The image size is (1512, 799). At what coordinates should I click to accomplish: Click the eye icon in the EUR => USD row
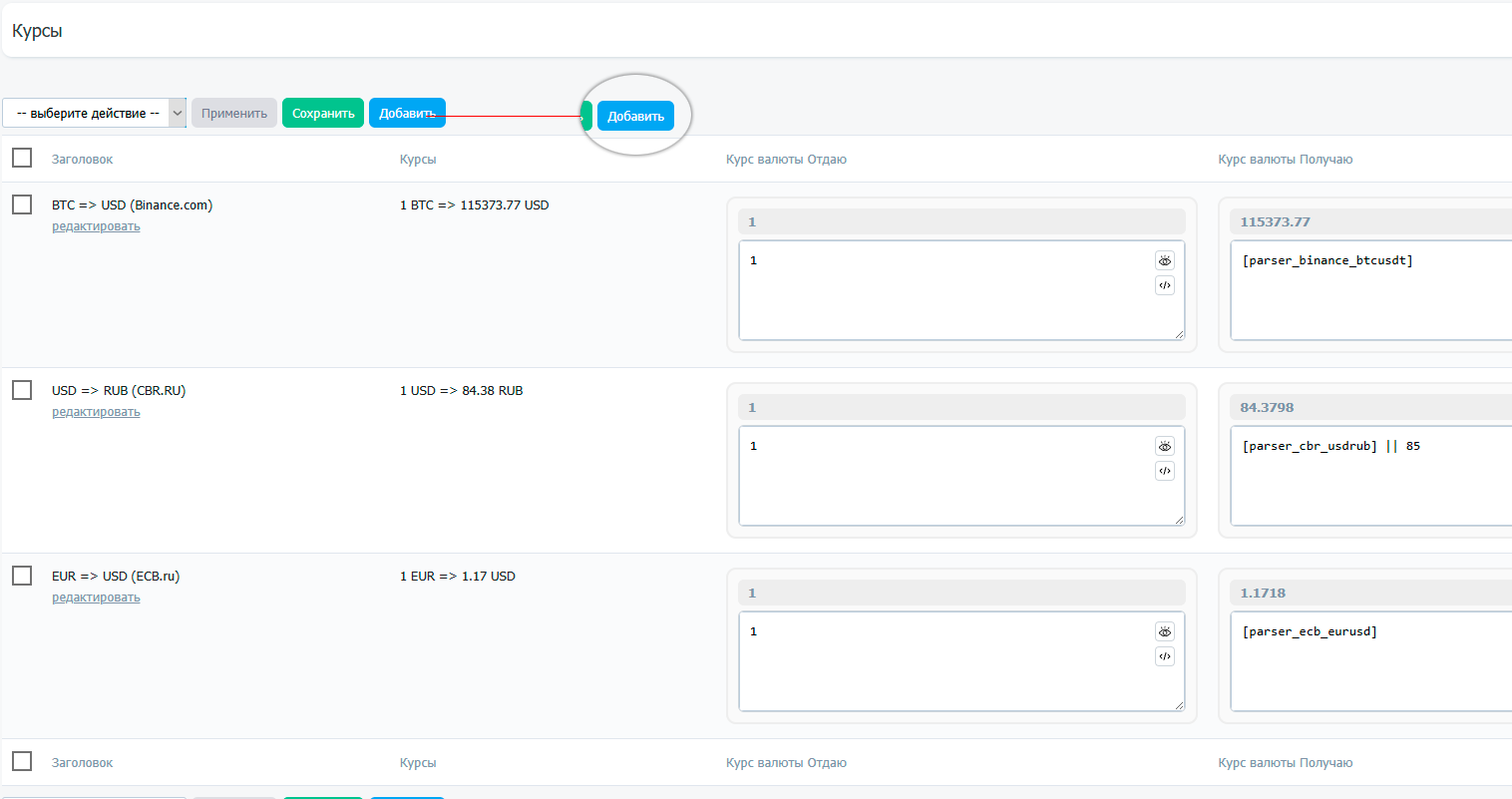point(1164,631)
